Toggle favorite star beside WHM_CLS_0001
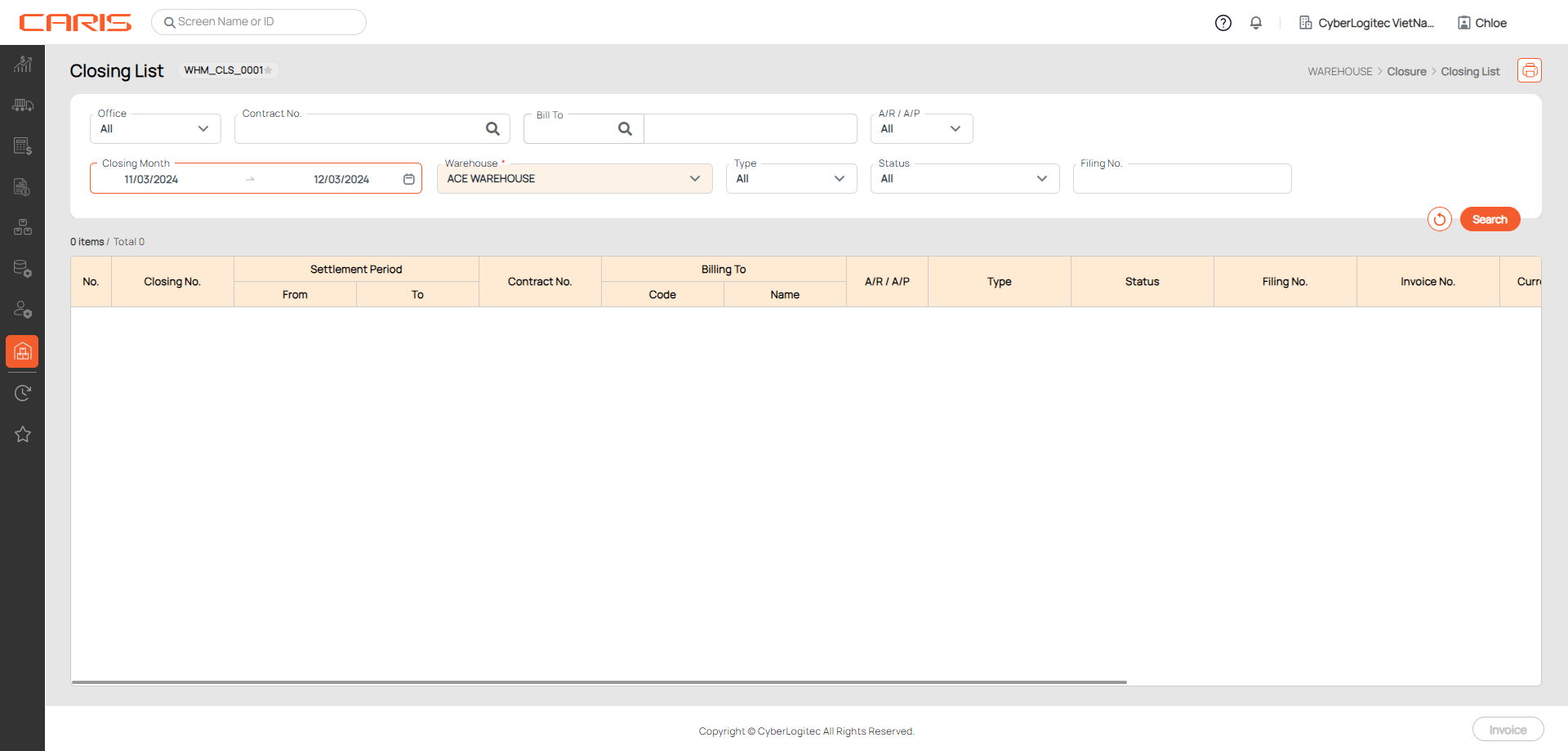 (x=269, y=70)
